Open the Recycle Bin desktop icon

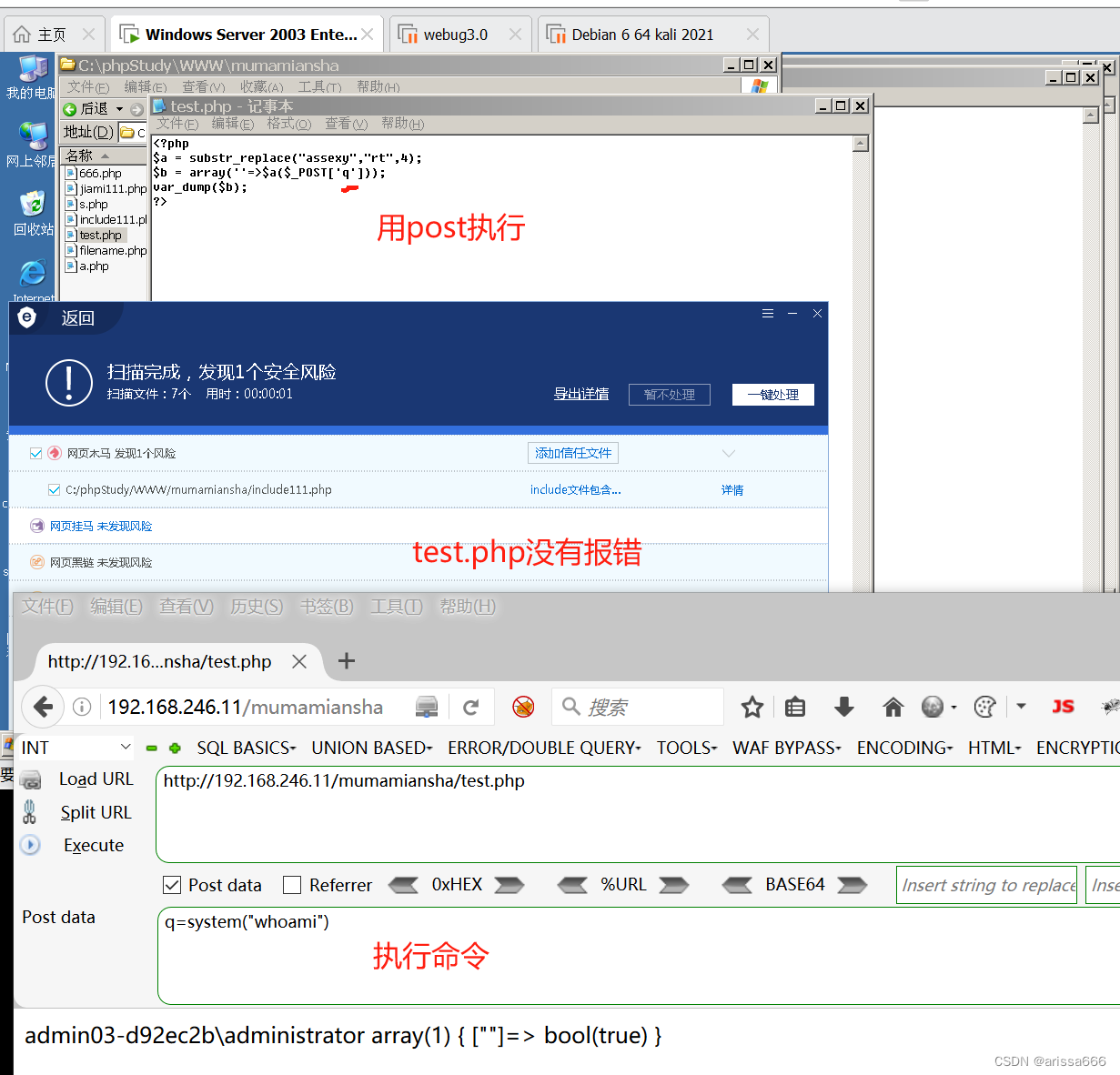pos(33,212)
